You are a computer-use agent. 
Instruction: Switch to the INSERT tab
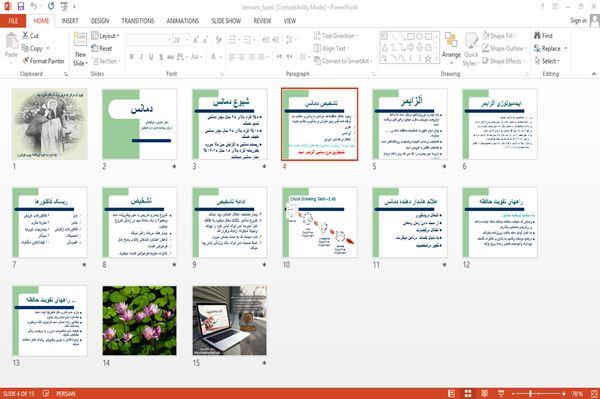tap(70, 21)
